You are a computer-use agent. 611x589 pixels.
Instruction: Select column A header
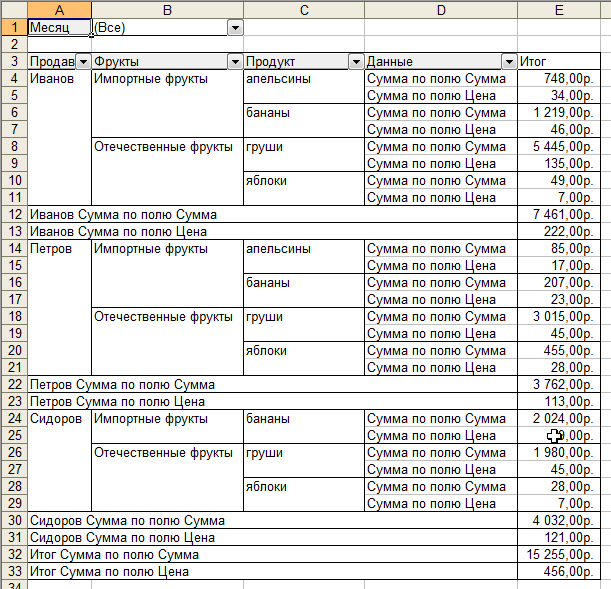59,10
